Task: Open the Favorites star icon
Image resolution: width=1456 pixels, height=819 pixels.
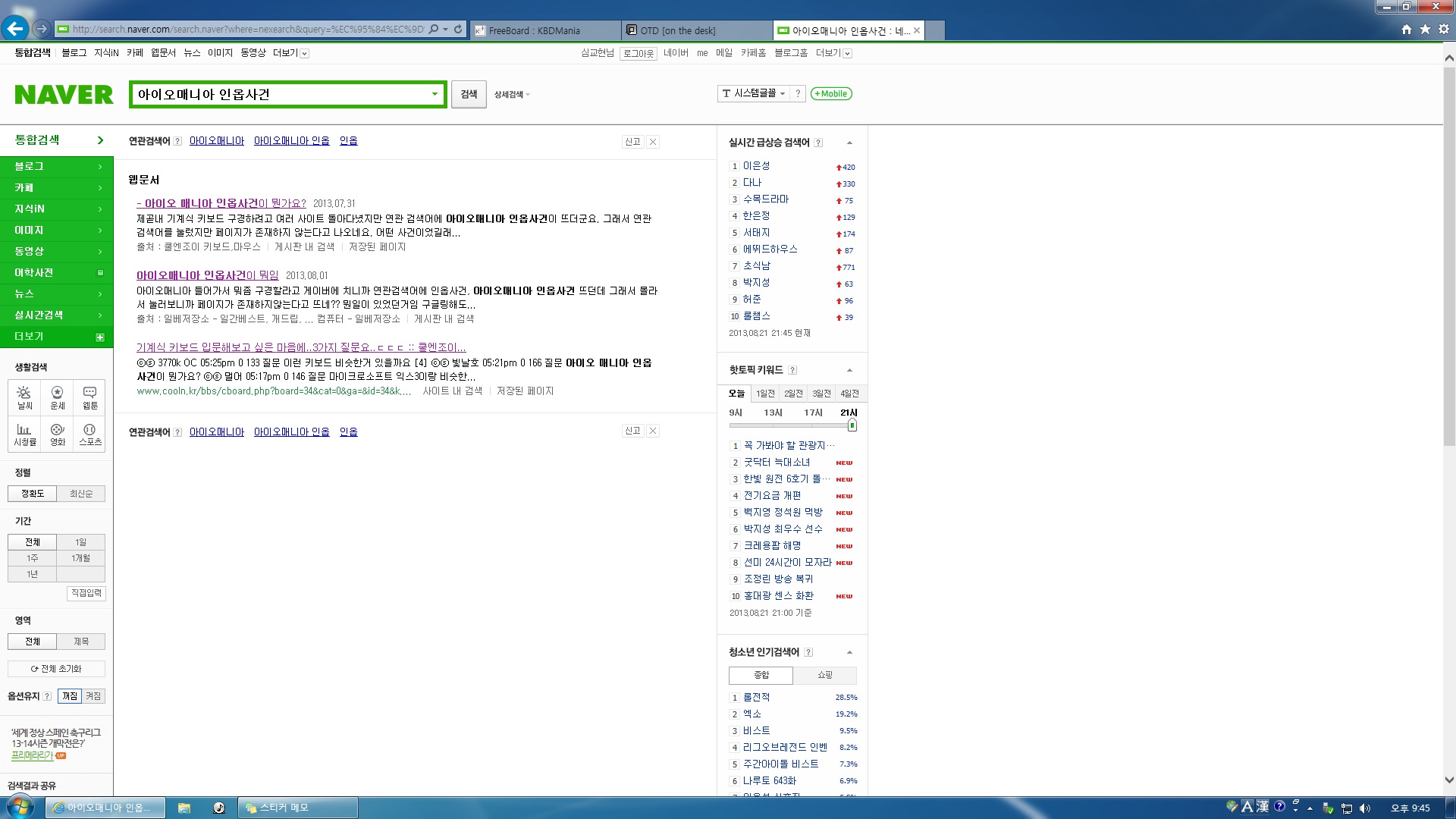Action: pyautogui.click(x=1425, y=29)
